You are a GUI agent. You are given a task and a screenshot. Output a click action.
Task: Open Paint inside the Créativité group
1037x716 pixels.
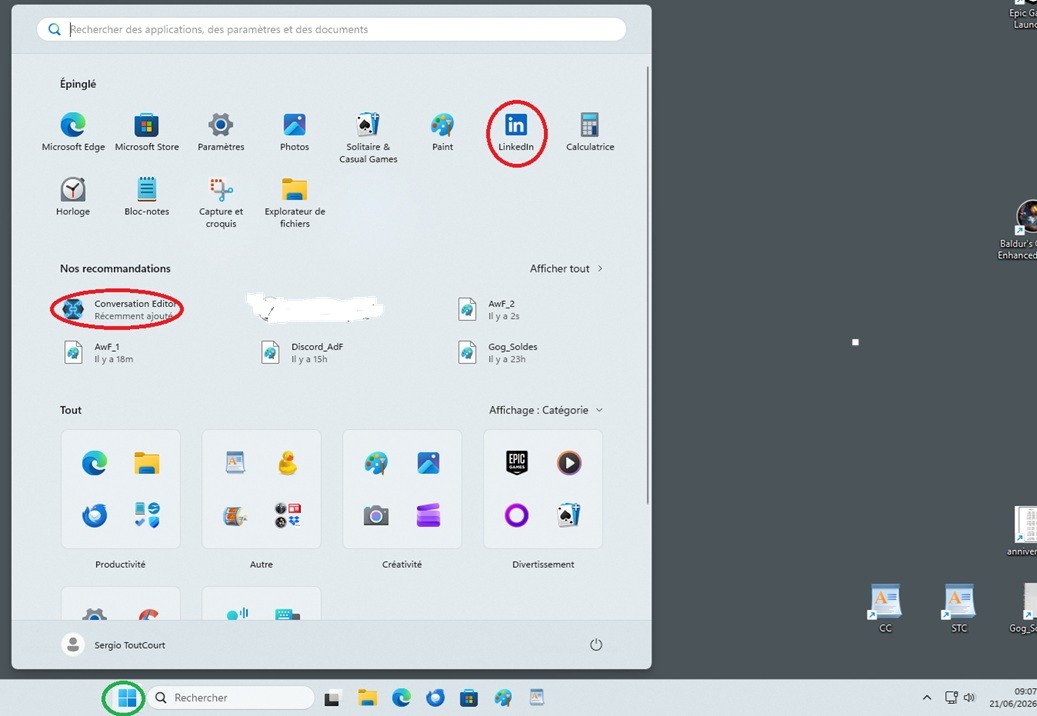[376, 463]
